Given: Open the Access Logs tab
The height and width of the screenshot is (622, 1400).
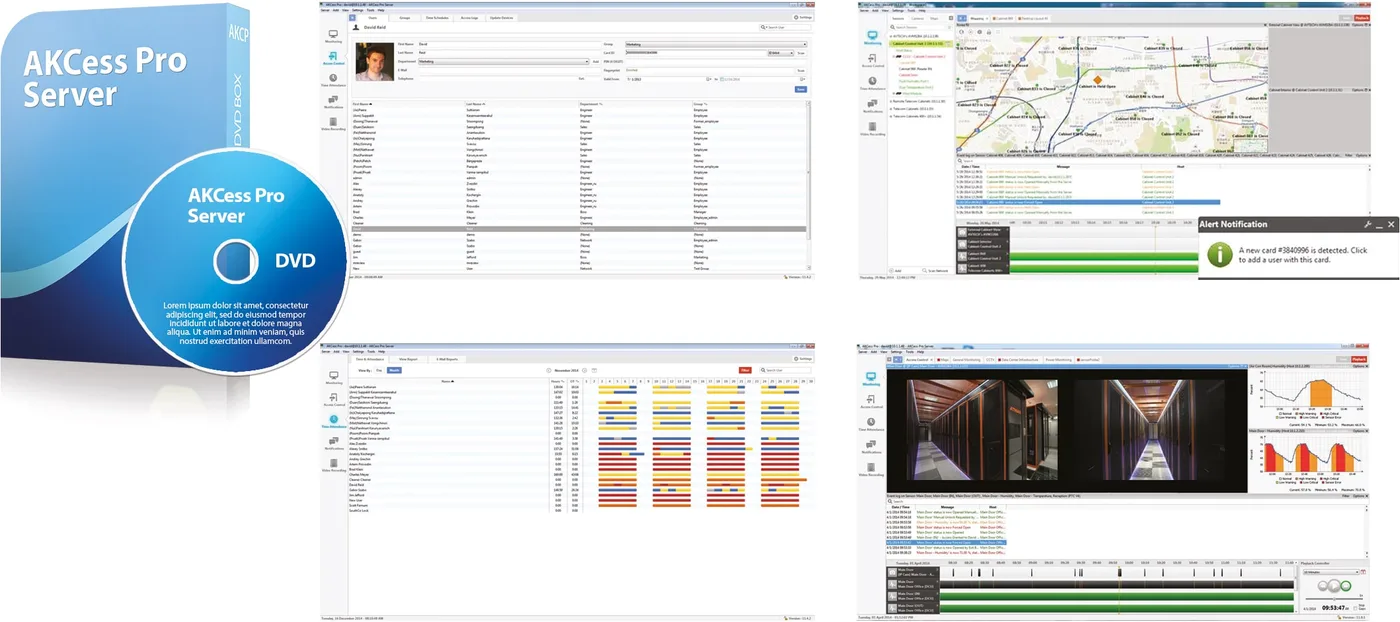Looking at the screenshot, I should 469,18.
